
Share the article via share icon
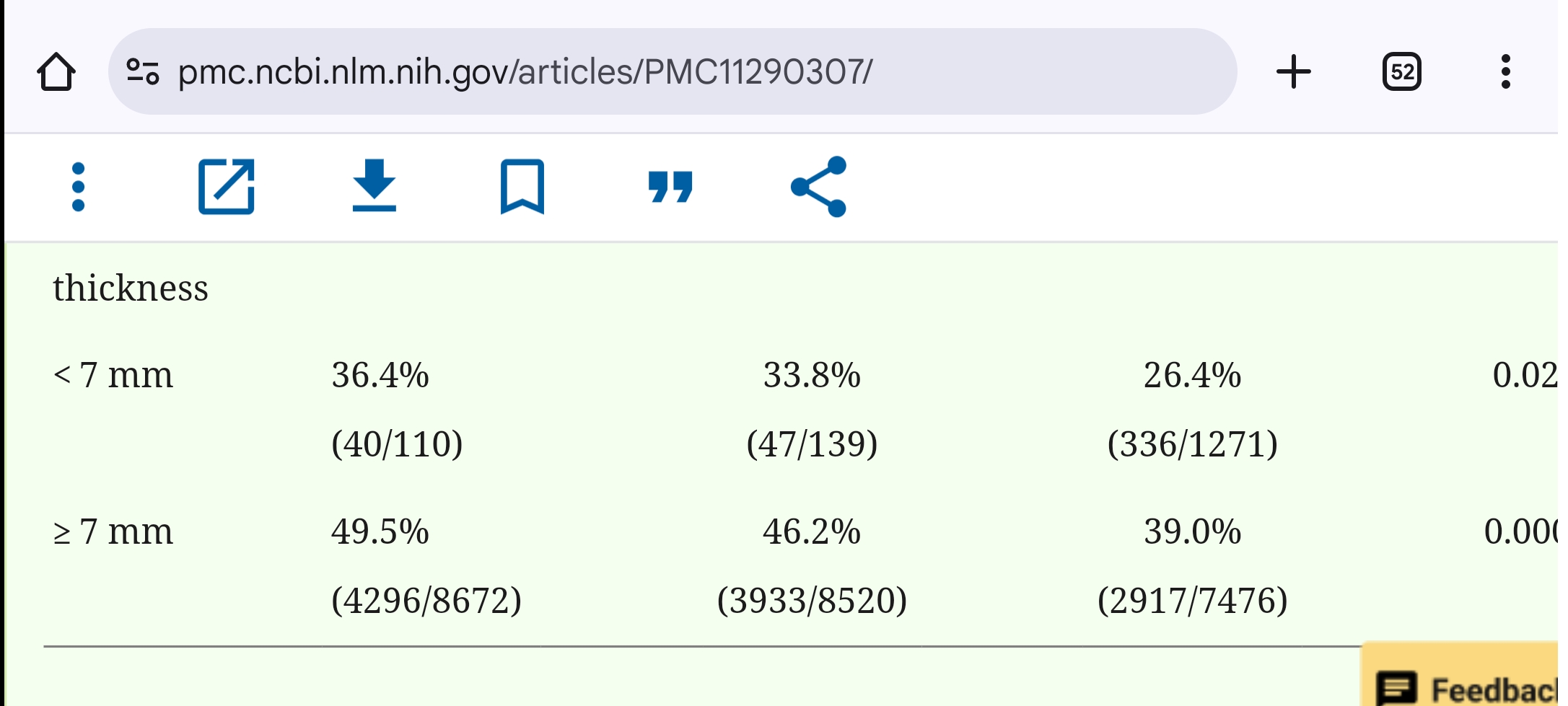818,187
